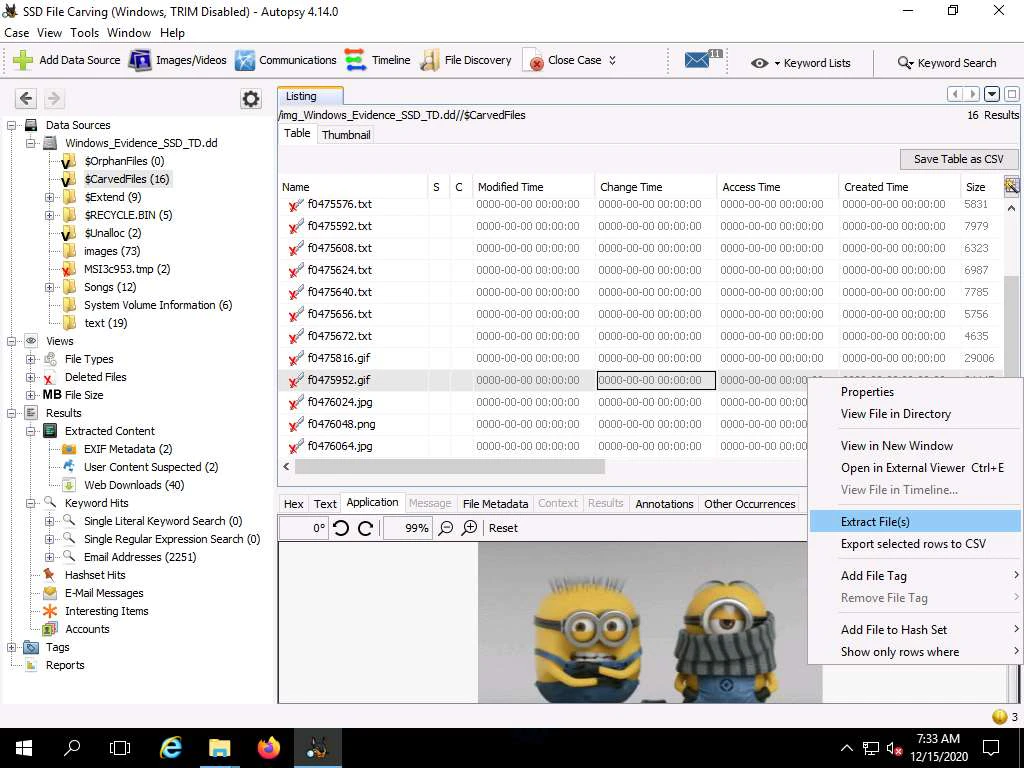1024x768 pixels.
Task: Switch to the Hex tab
Action: click(293, 504)
